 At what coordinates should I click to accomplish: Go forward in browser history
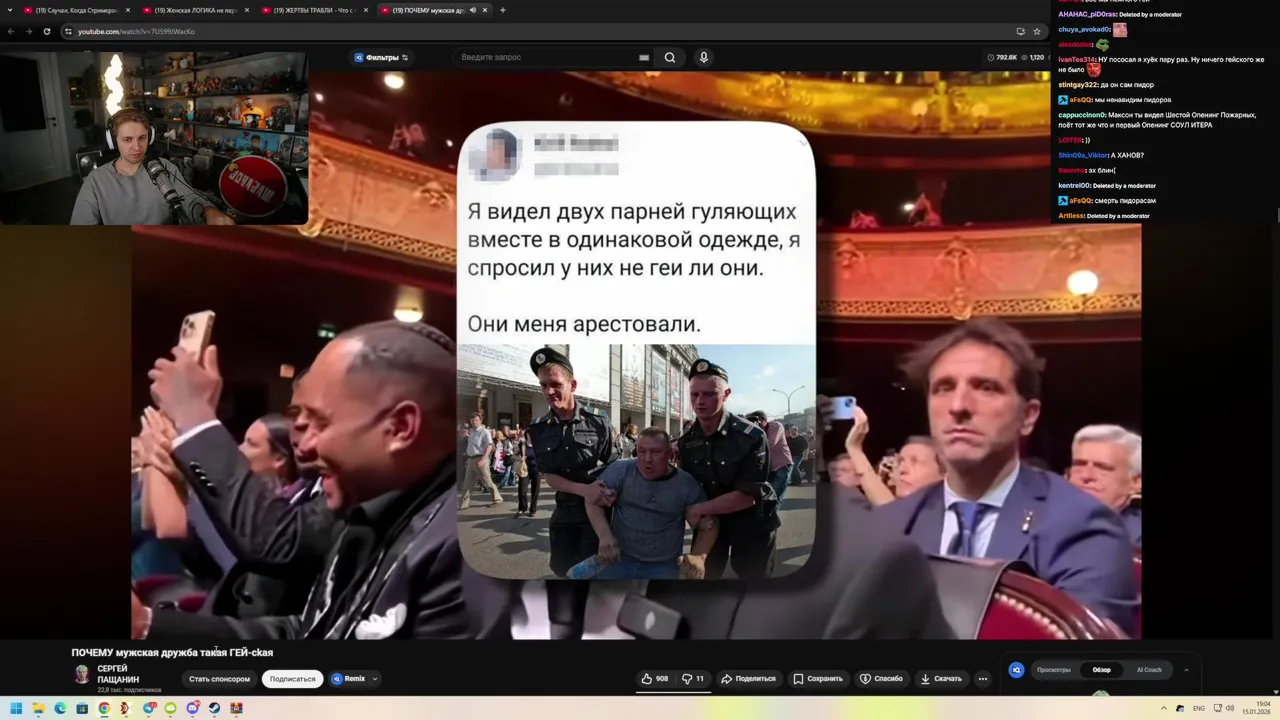coord(28,31)
